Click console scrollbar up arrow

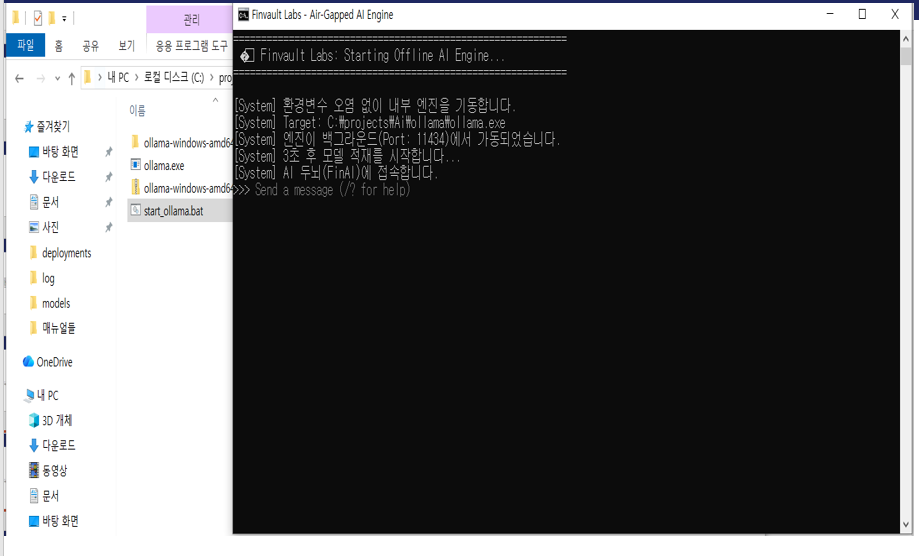pyautogui.click(x=906, y=39)
